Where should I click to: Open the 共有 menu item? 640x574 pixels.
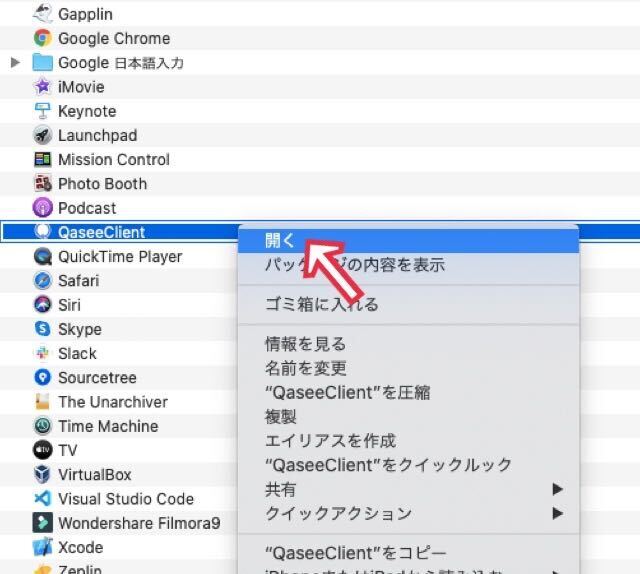[409, 489]
